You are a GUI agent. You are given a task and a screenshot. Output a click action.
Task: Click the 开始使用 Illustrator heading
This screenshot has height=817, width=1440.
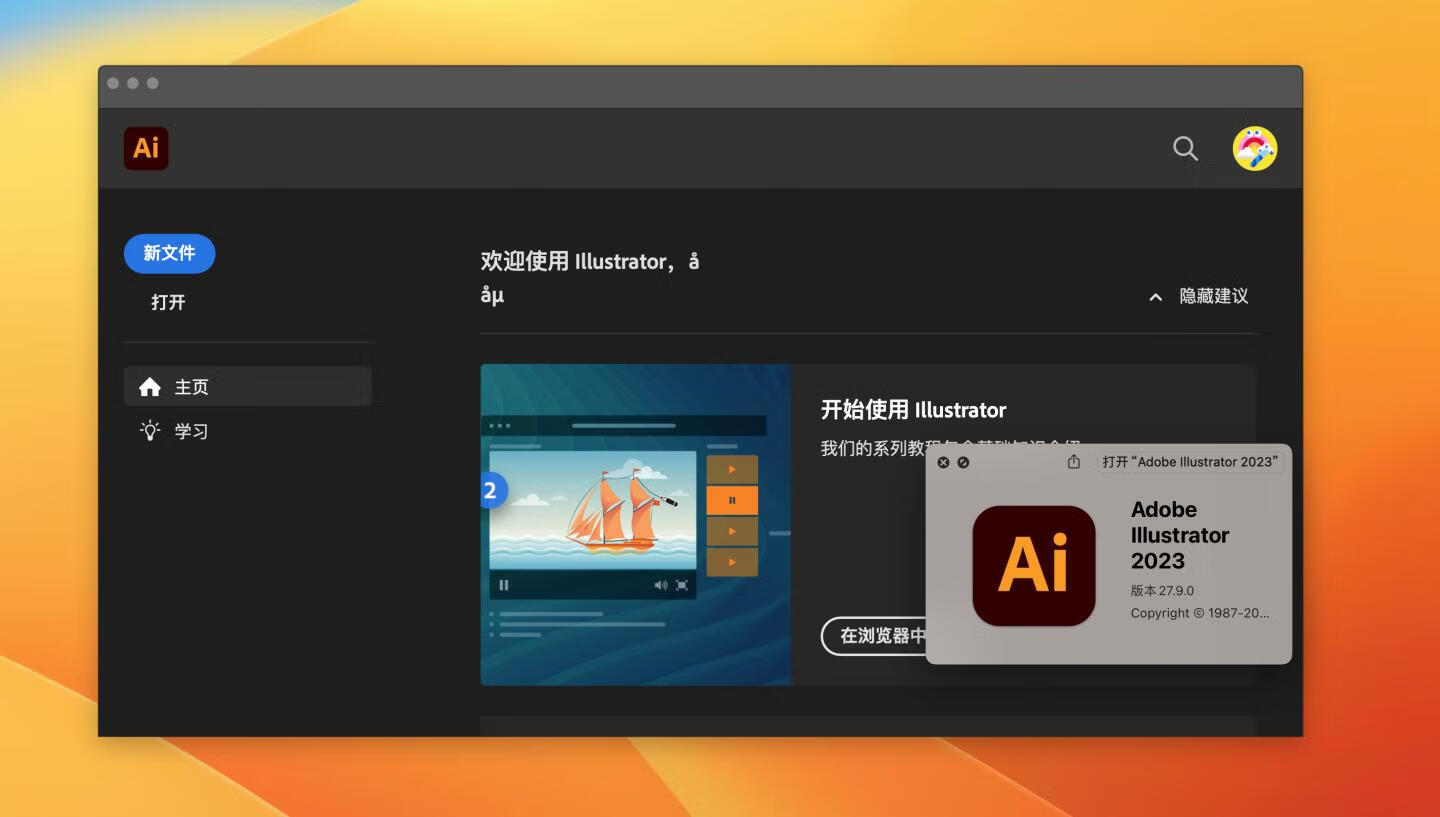pos(913,410)
